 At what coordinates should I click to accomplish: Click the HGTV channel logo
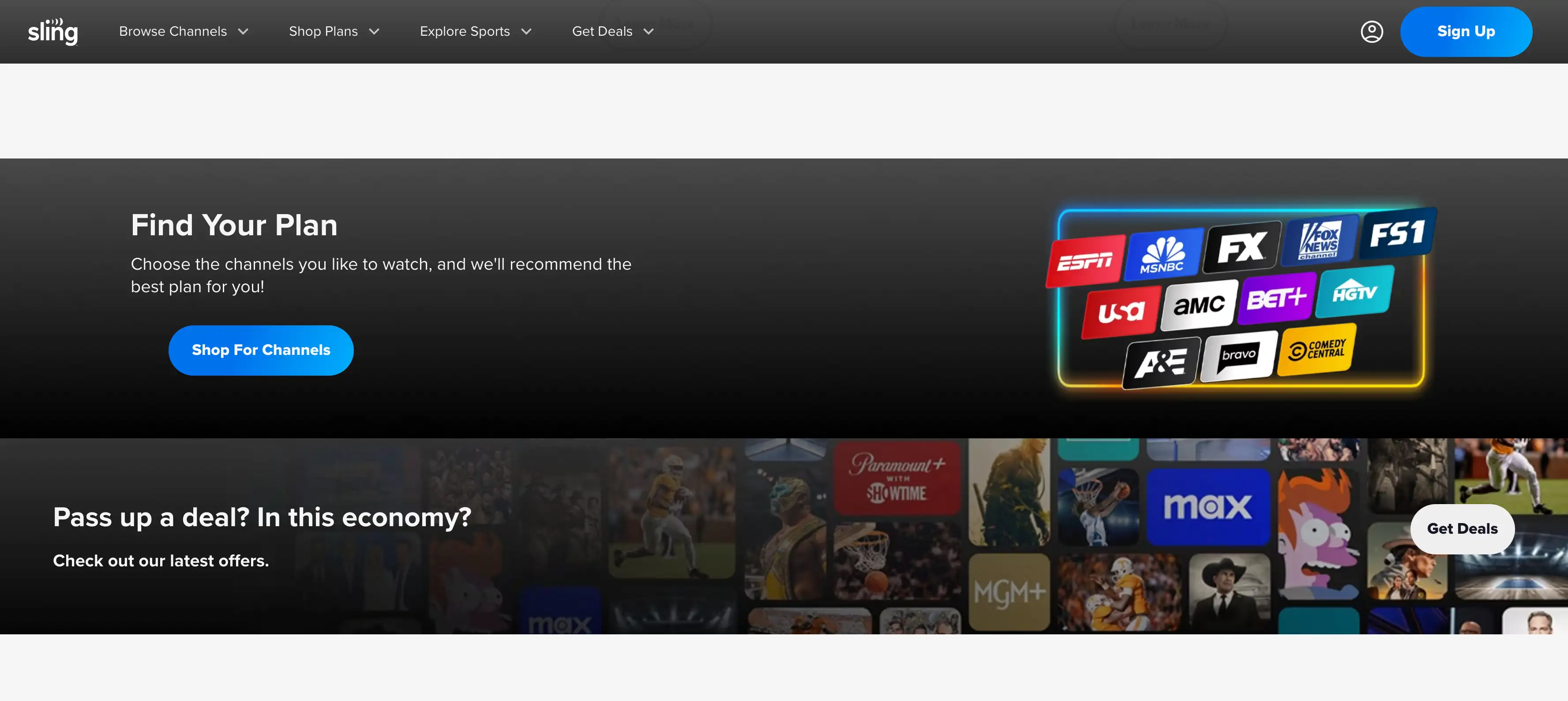[1354, 292]
